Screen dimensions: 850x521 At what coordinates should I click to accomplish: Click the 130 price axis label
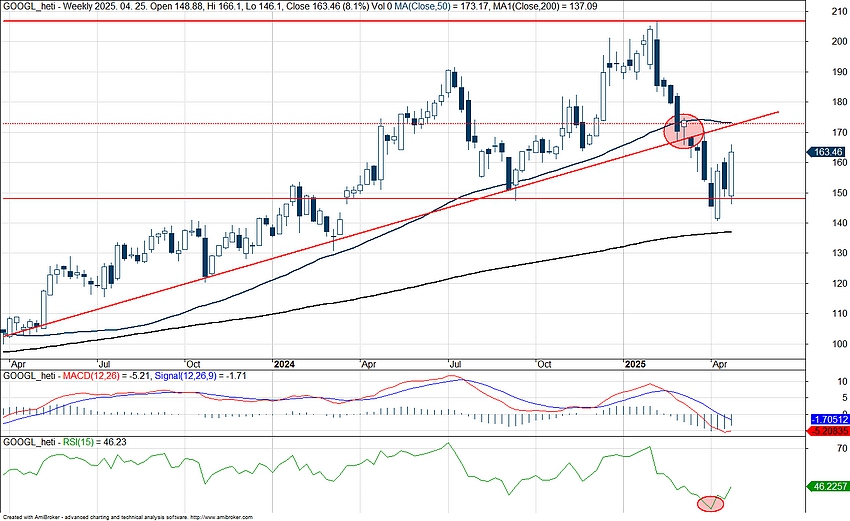pos(839,253)
